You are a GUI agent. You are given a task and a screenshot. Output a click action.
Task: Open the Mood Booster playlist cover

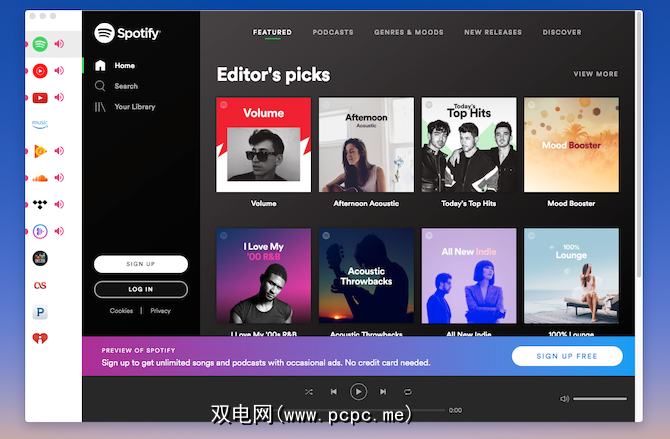[x=571, y=144]
